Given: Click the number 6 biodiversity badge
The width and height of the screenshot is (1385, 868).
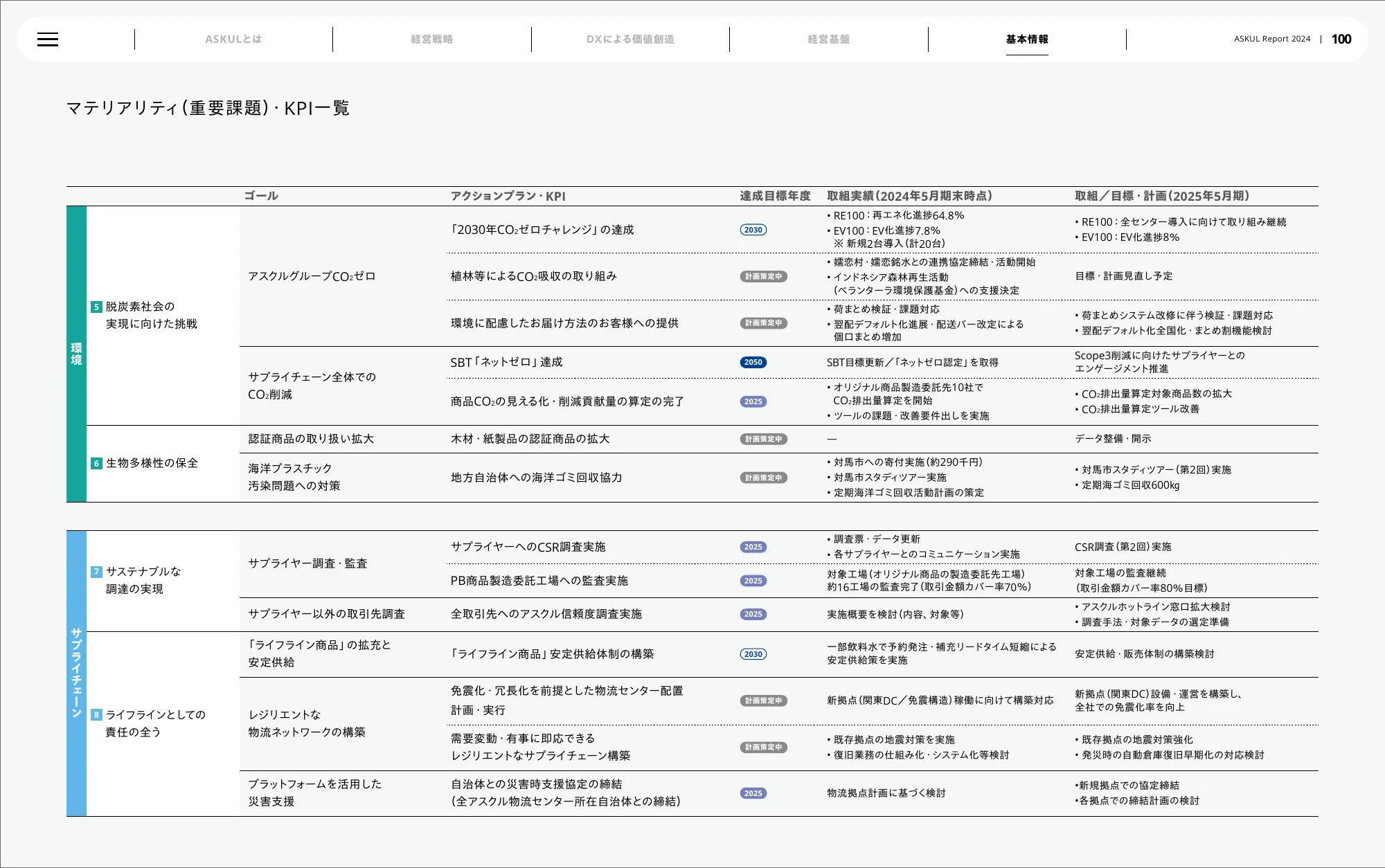Looking at the screenshot, I should click(x=96, y=463).
